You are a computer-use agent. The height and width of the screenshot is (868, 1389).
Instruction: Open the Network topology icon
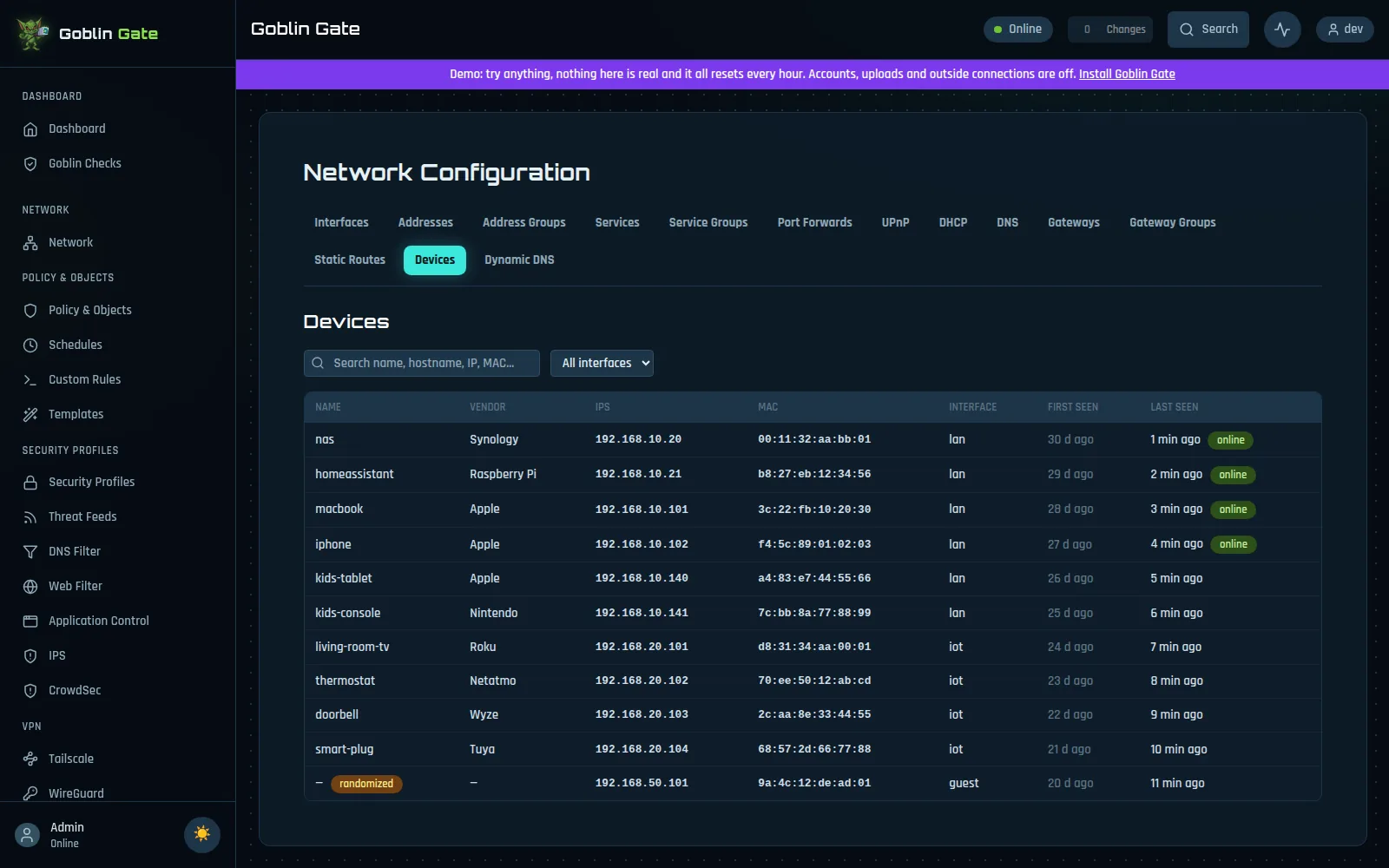30,243
